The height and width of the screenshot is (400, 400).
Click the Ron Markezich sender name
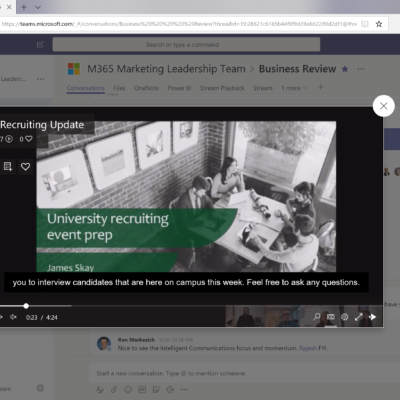coord(136,340)
